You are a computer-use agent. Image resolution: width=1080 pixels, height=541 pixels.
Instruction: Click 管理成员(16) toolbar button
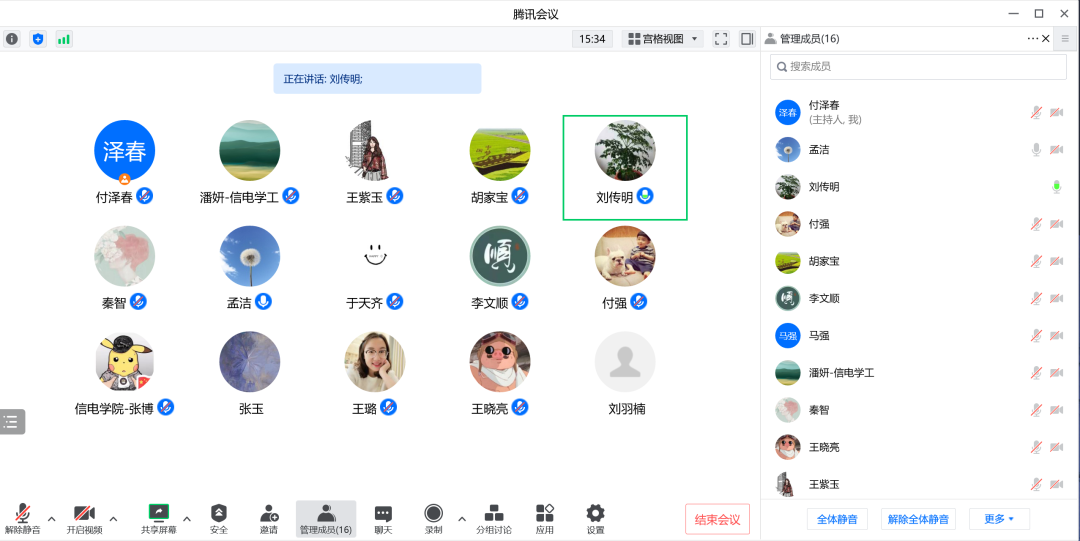click(x=326, y=520)
